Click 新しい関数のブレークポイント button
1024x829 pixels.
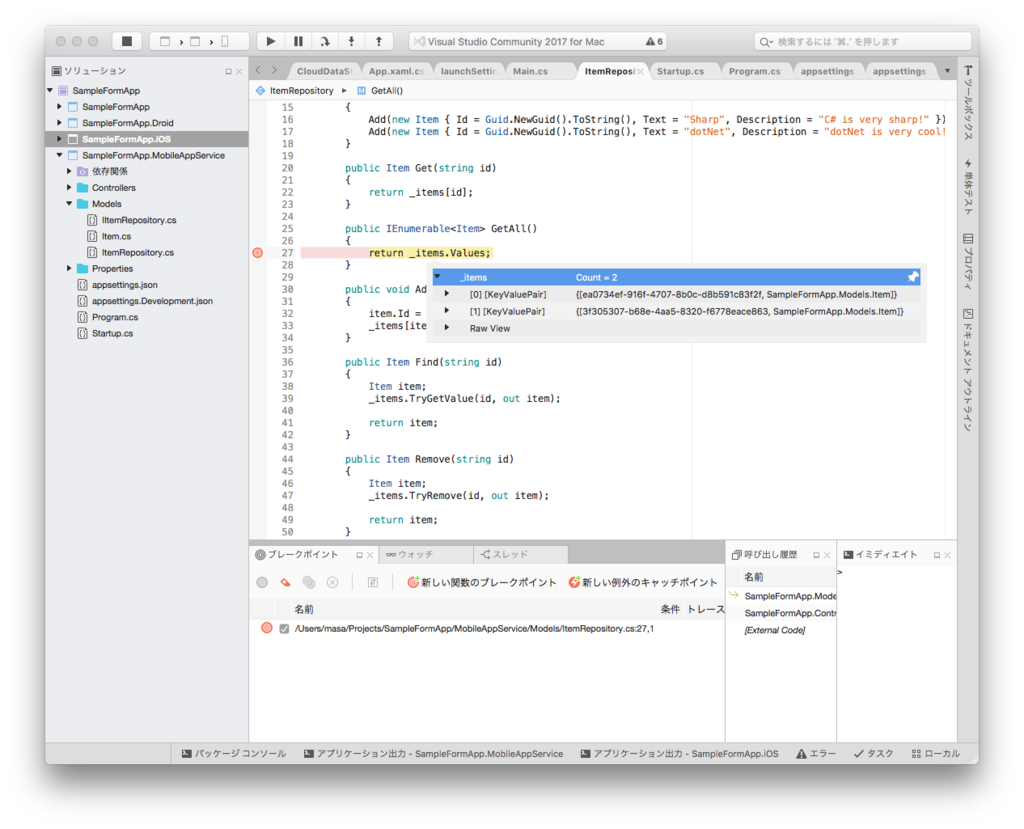click(x=481, y=582)
